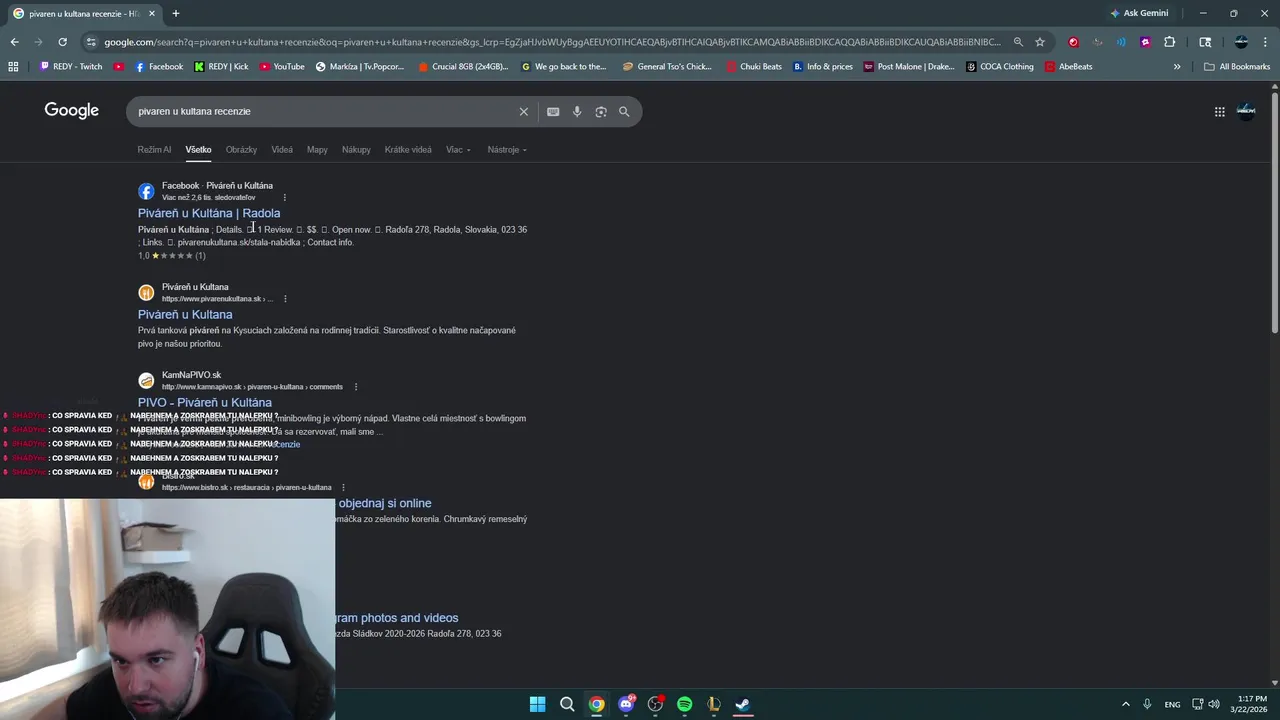Switch to Videá results tab
Image resolution: width=1280 pixels, height=720 pixels.
282,150
